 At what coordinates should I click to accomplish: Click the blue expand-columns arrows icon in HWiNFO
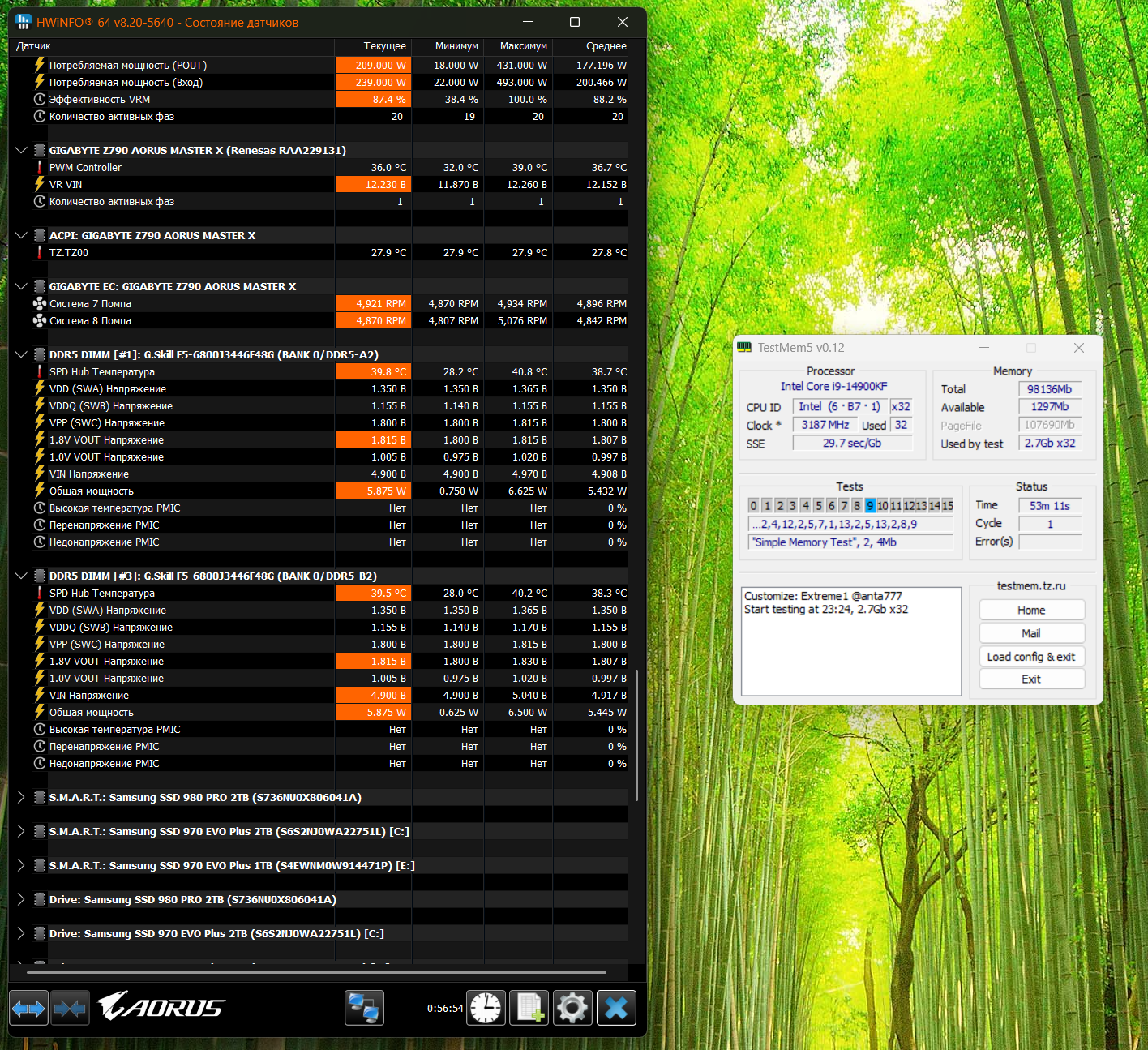point(28,1009)
